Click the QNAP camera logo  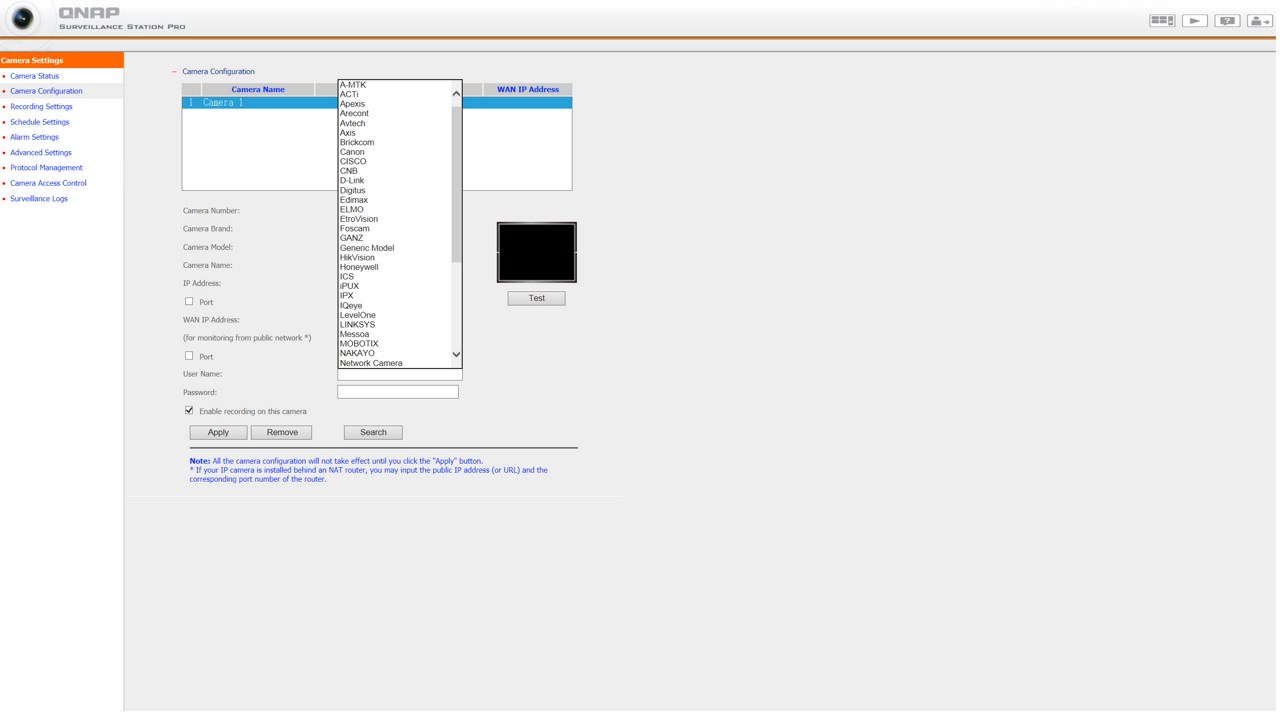coord(22,18)
